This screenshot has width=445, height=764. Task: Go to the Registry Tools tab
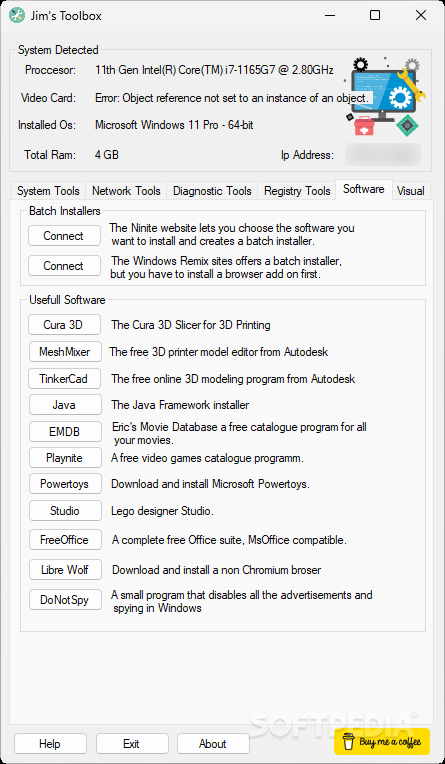coord(297,191)
